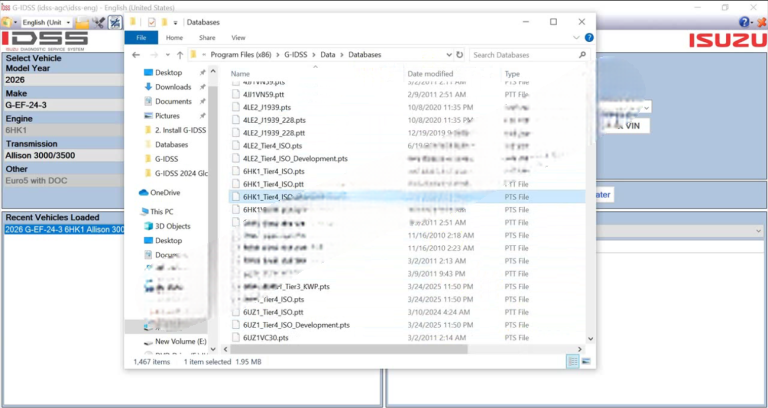Click the Explorer forward arrow
Viewport: 768px width, 408px height.
154,55
